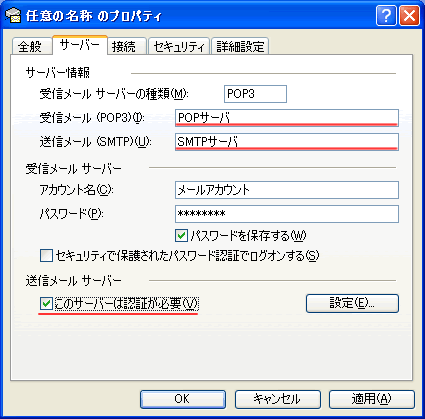The image size is (425, 419).
Task: Close the properties dialog with X button
Action: [x=409, y=15]
